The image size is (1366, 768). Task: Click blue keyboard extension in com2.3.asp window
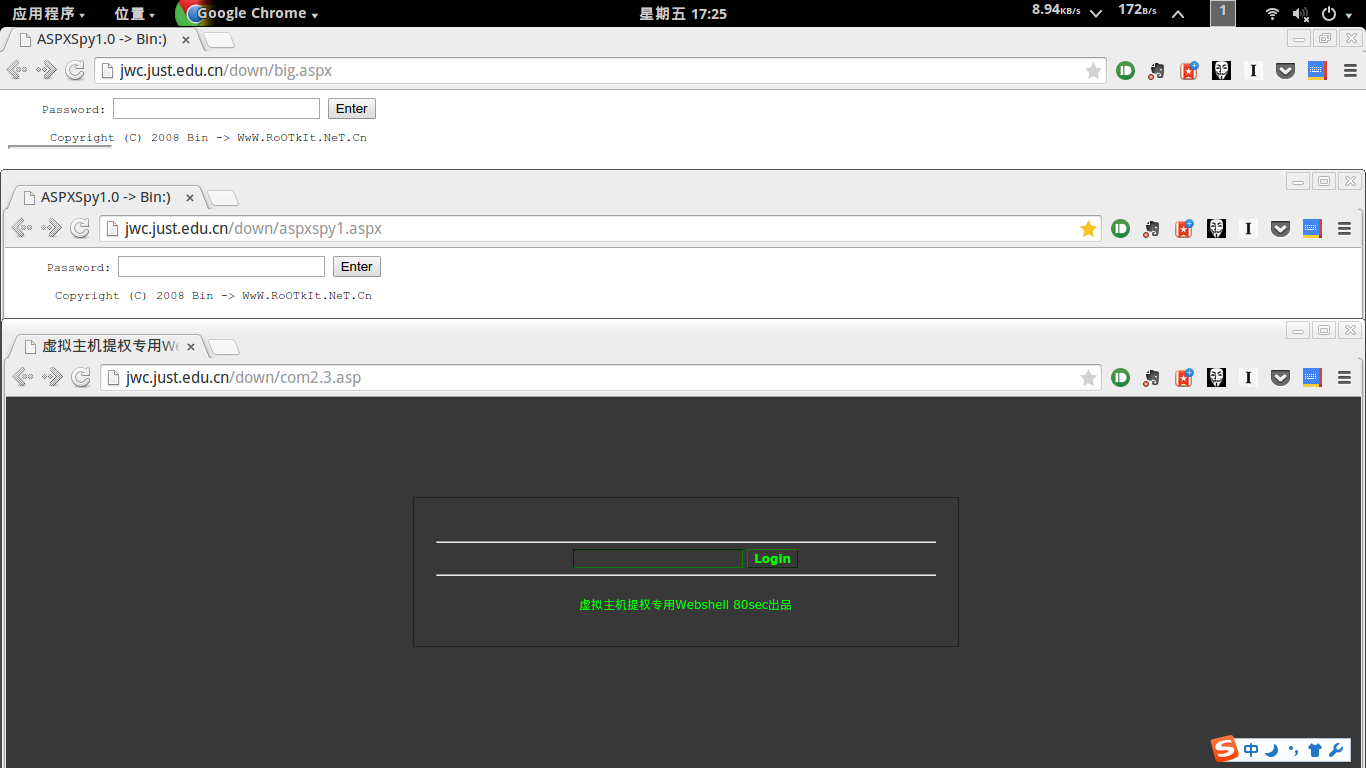[1312, 377]
